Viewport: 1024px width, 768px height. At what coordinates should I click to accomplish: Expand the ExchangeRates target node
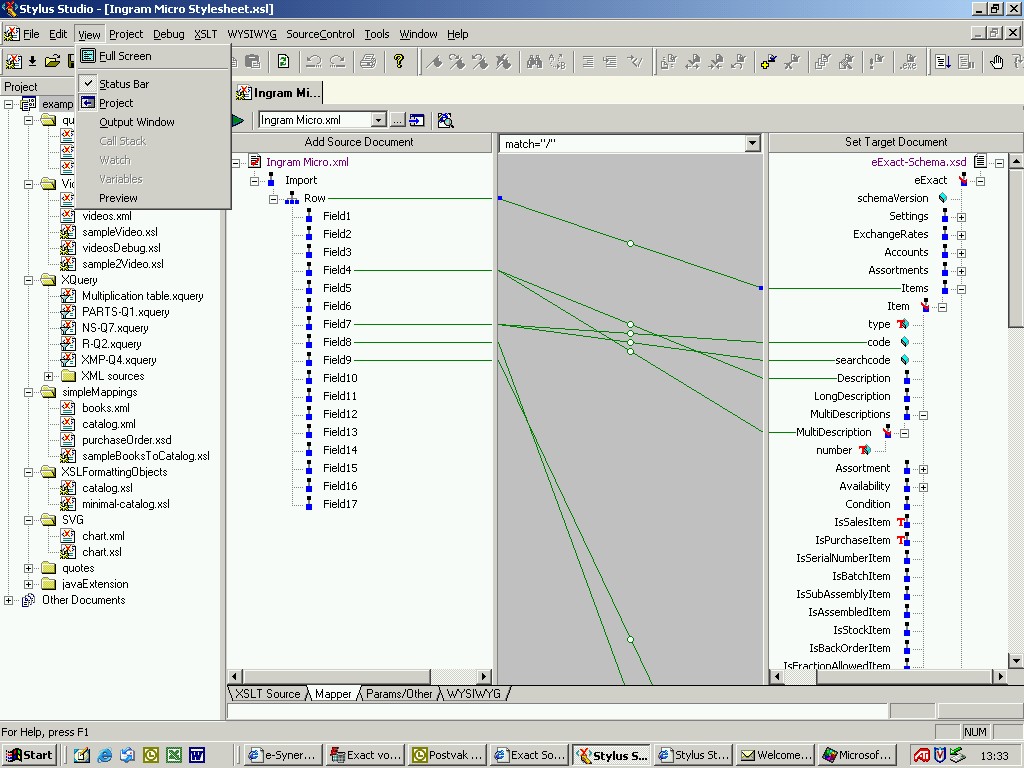[x=961, y=235]
